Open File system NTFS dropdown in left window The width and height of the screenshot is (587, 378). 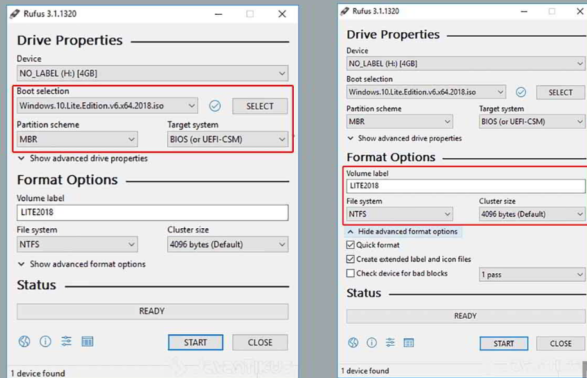tap(77, 244)
